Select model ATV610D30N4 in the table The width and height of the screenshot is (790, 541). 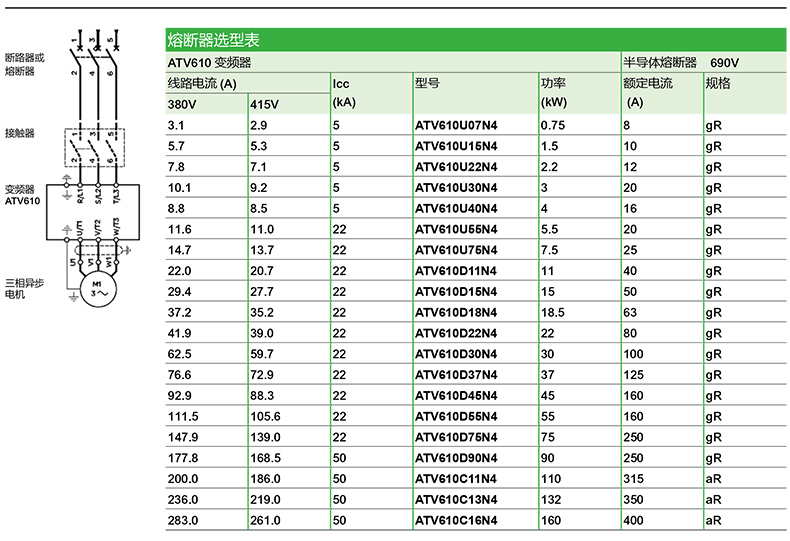[455, 353]
